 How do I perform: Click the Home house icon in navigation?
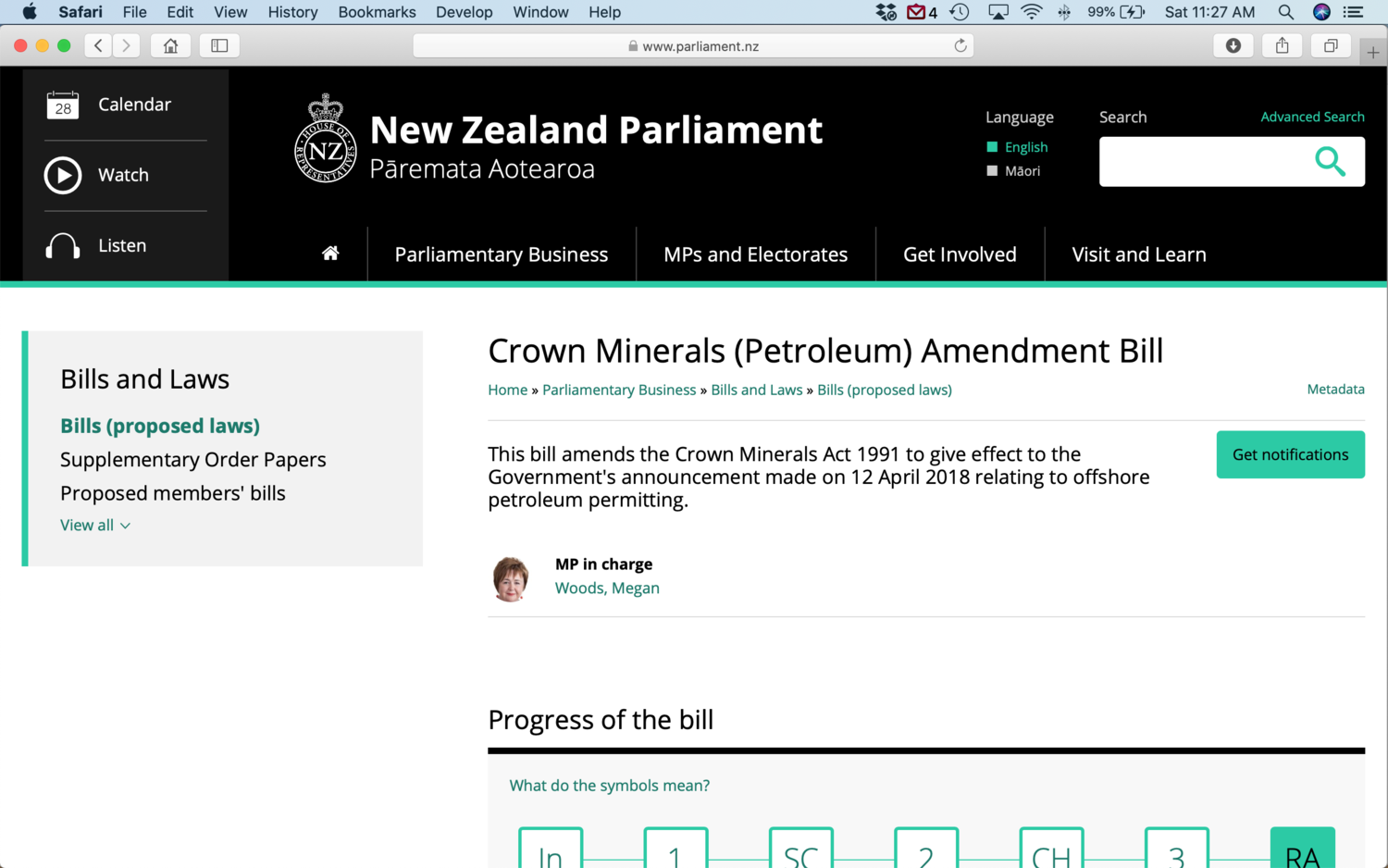point(330,253)
